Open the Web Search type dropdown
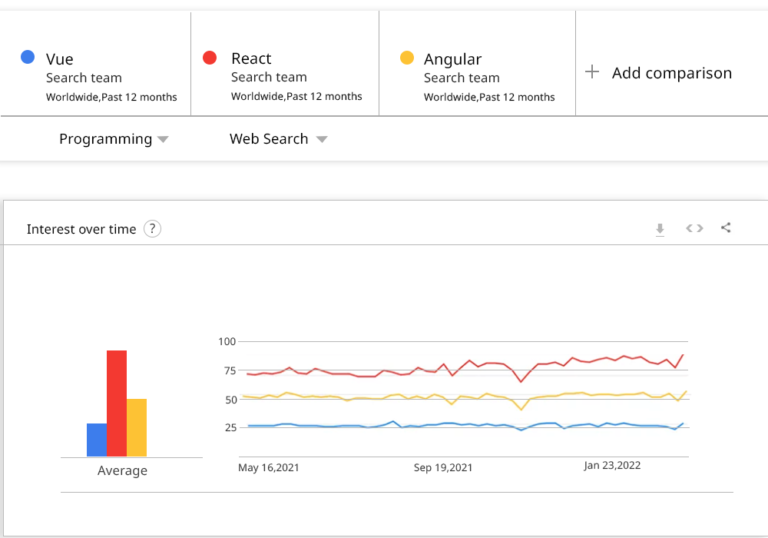The image size is (768, 538). coord(278,139)
